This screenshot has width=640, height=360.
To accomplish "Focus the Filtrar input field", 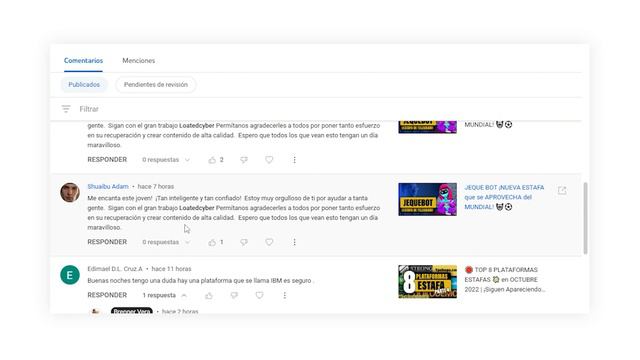I will click(x=89, y=109).
